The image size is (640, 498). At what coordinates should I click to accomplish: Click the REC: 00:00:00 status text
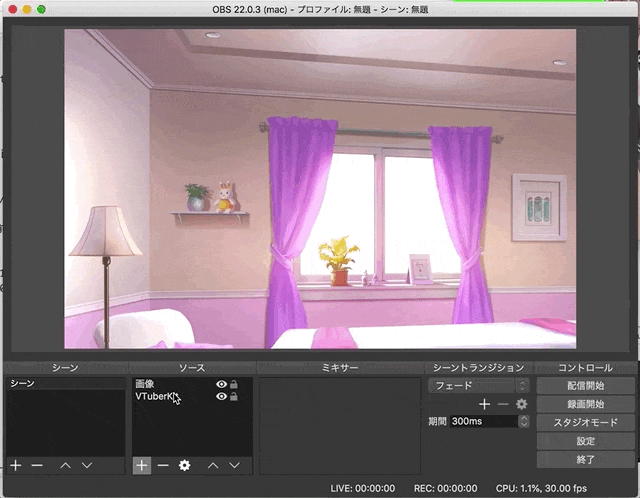point(445,488)
